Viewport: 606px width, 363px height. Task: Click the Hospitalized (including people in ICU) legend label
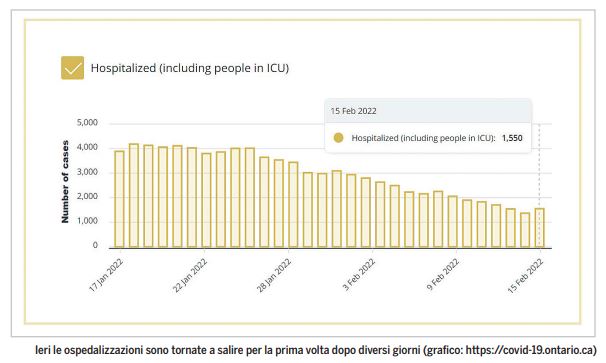190,68
